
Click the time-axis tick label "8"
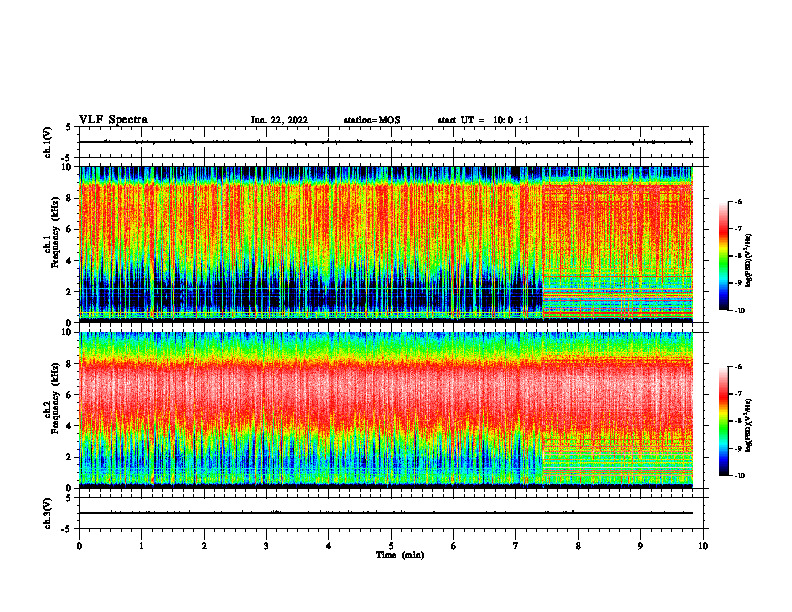click(578, 546)
